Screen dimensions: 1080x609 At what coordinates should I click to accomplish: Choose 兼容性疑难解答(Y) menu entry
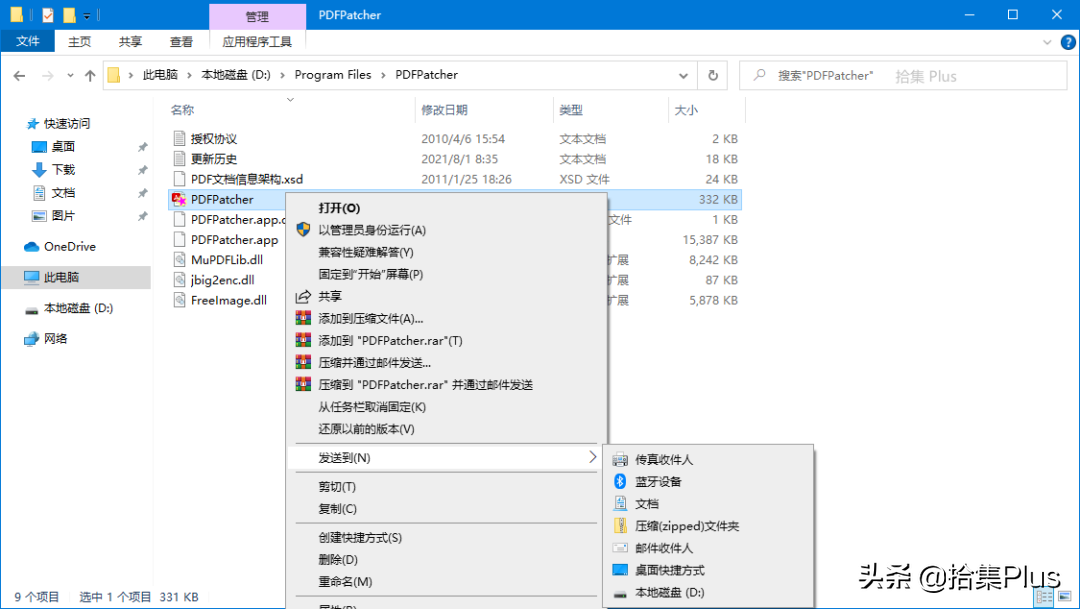pos(446,252)
